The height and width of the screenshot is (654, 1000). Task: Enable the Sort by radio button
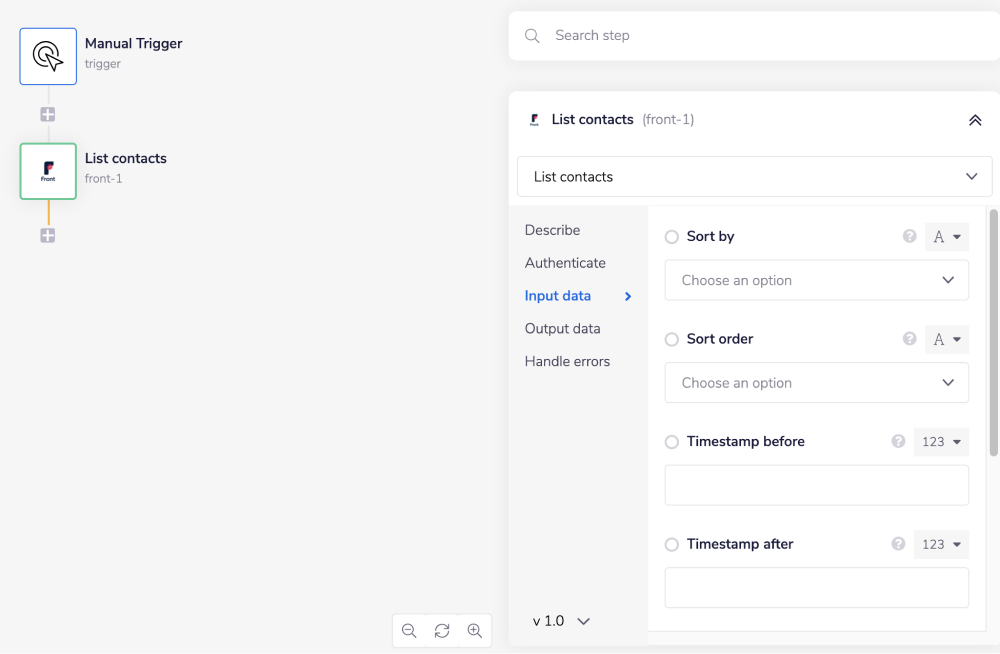click(672, 237)
